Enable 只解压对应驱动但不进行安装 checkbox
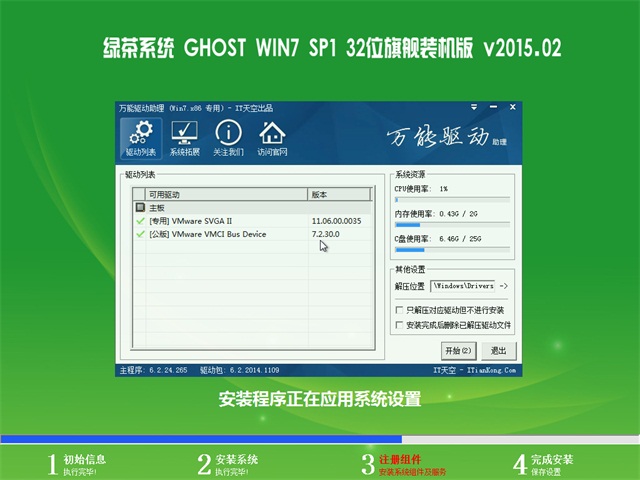640x480 pixels. [400, 312]
